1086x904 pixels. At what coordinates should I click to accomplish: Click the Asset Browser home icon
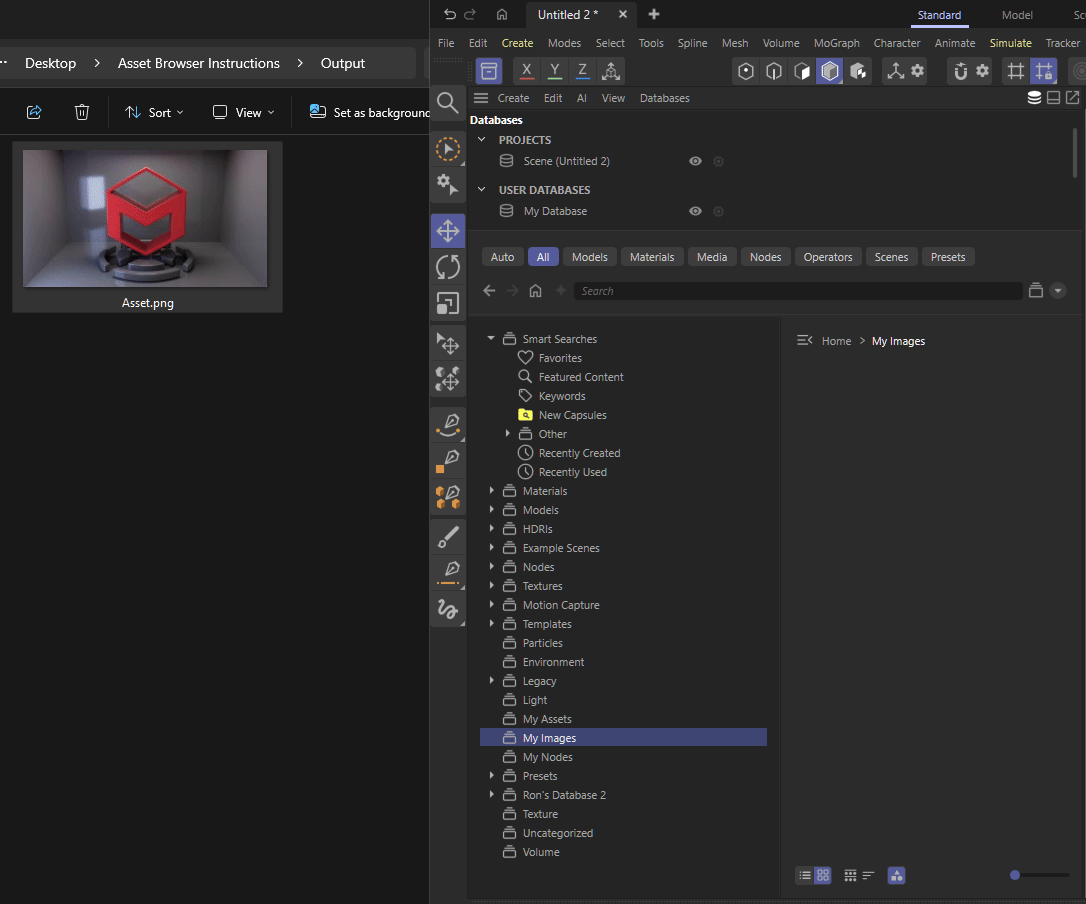[536, 291]
